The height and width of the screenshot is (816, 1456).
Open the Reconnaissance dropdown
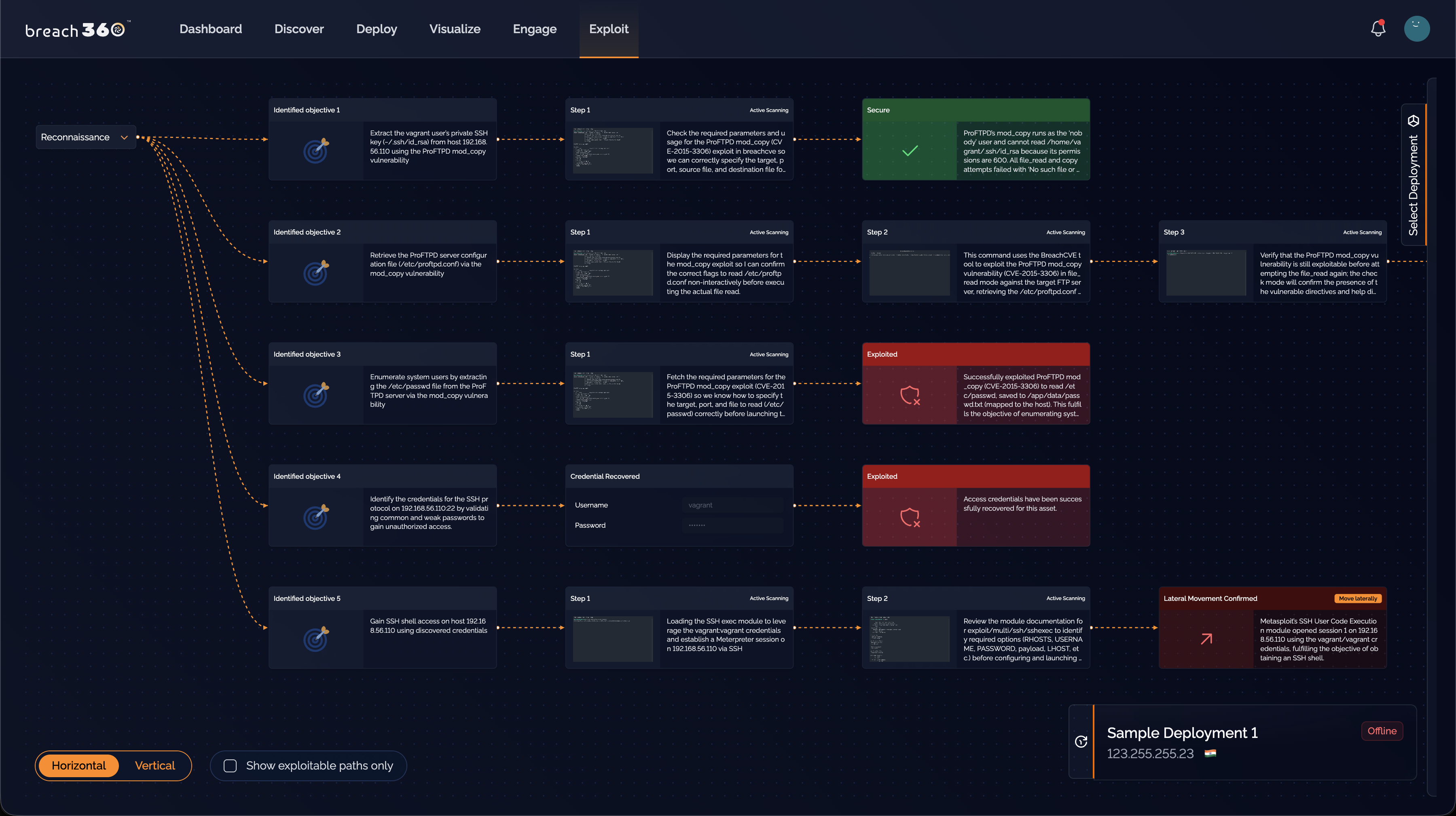(86, 137)
